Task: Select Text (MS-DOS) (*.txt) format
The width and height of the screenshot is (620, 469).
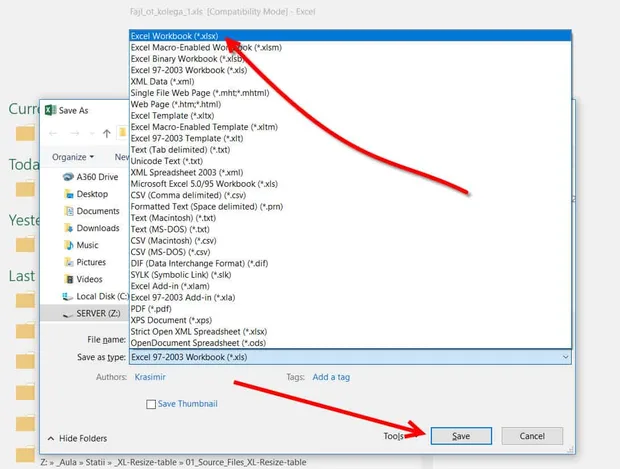Action: point(350,229)
